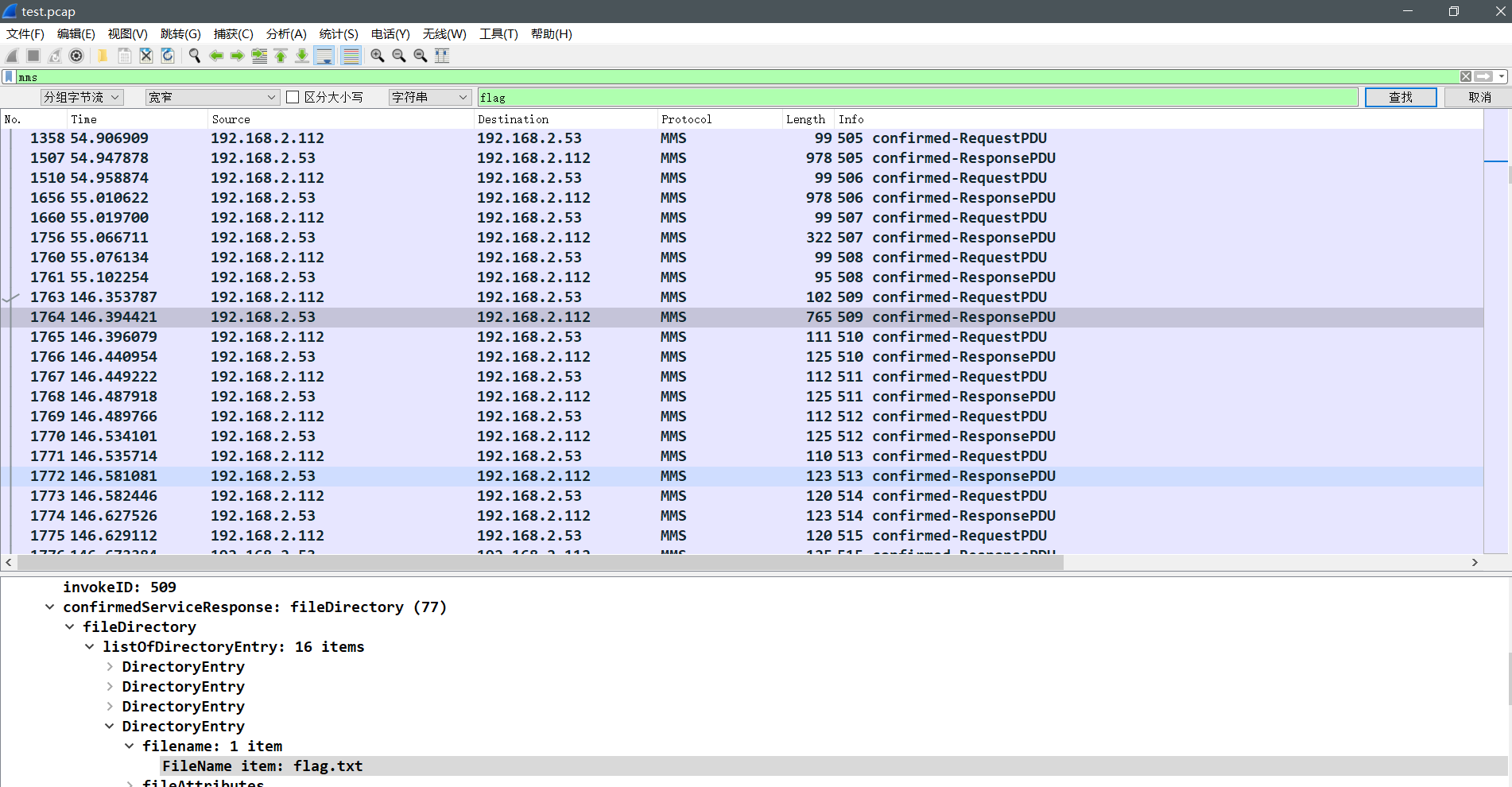Go back with the green left arrow

[215, 56]
